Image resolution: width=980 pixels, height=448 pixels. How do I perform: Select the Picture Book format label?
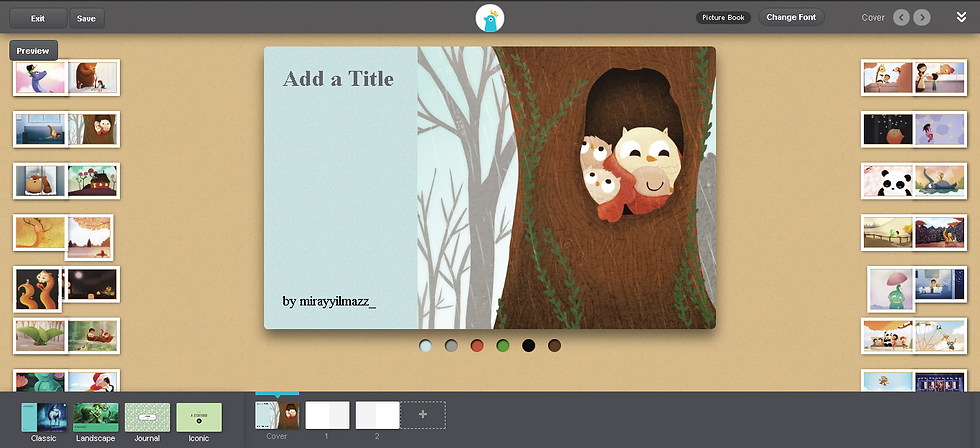[x=723, y=17]
